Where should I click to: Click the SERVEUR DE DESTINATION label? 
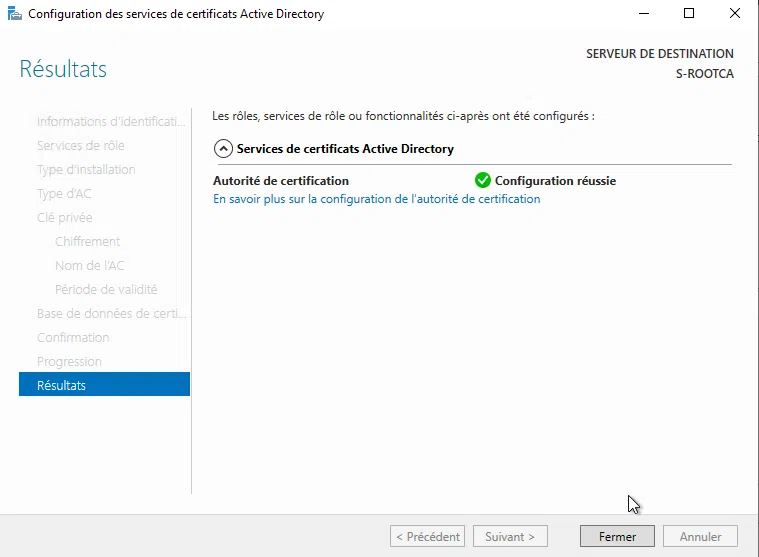[660, 53]
